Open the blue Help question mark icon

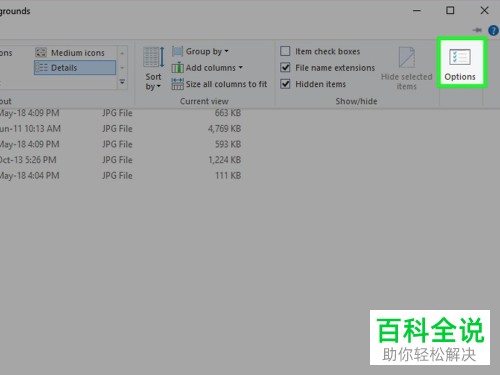coord(493,30)
